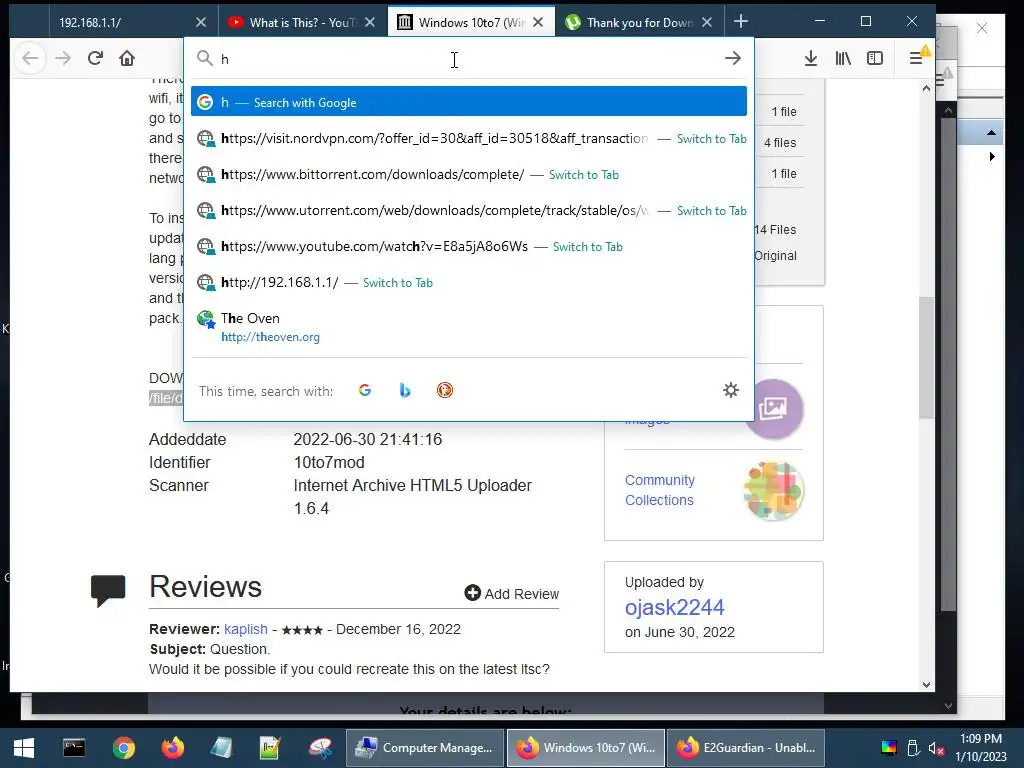Click the Go arrow in the address bar
The height and width of the screenshot is (768, 1024).
(733, 58)
